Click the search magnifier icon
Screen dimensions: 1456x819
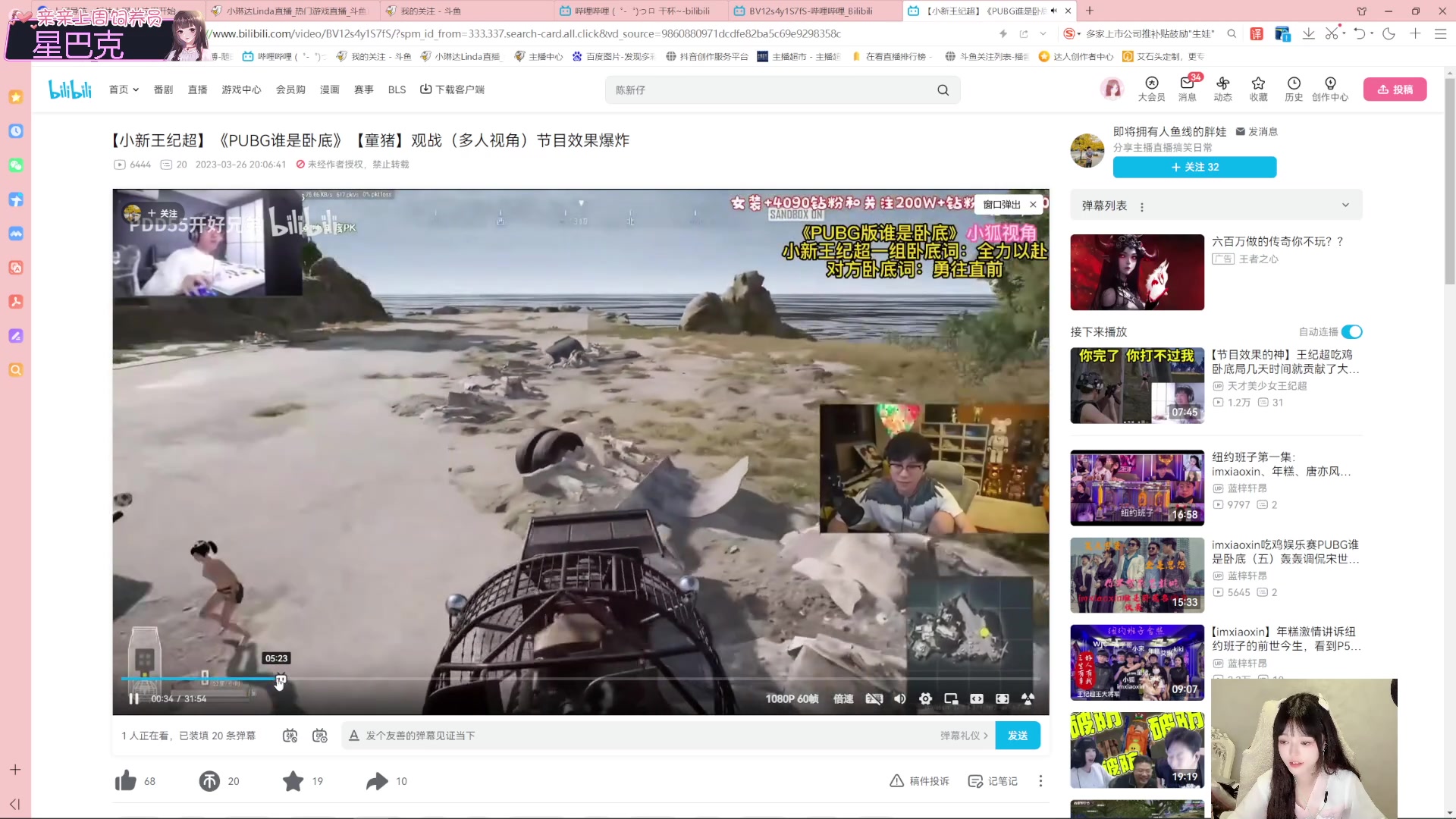(x=943, y=90)
